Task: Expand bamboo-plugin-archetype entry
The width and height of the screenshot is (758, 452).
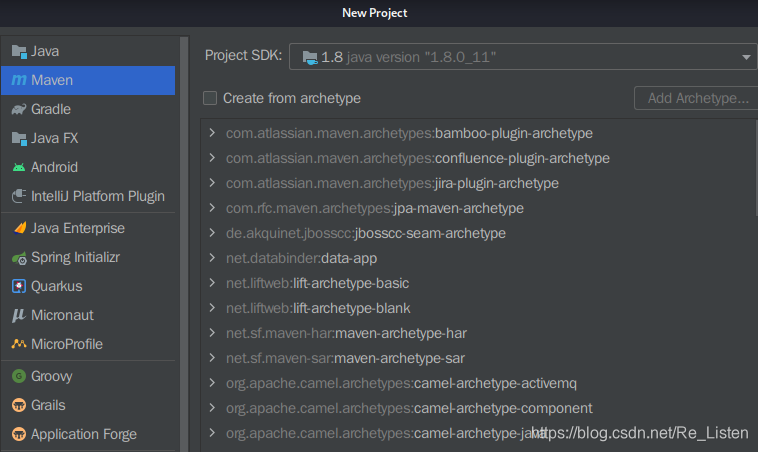Action: coord(212,132)
